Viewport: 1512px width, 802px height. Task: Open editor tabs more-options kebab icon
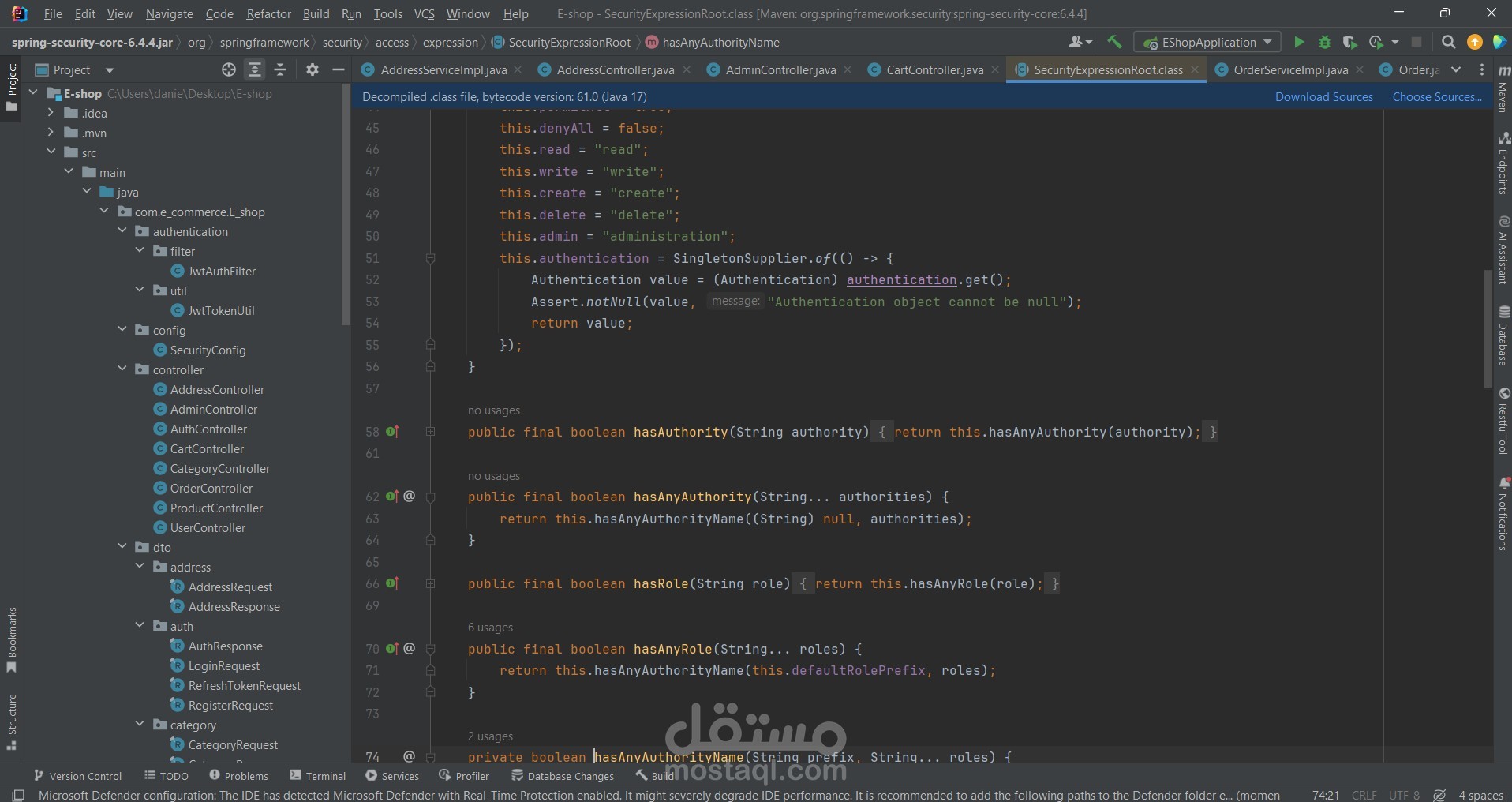click(x=1481, y=70)
